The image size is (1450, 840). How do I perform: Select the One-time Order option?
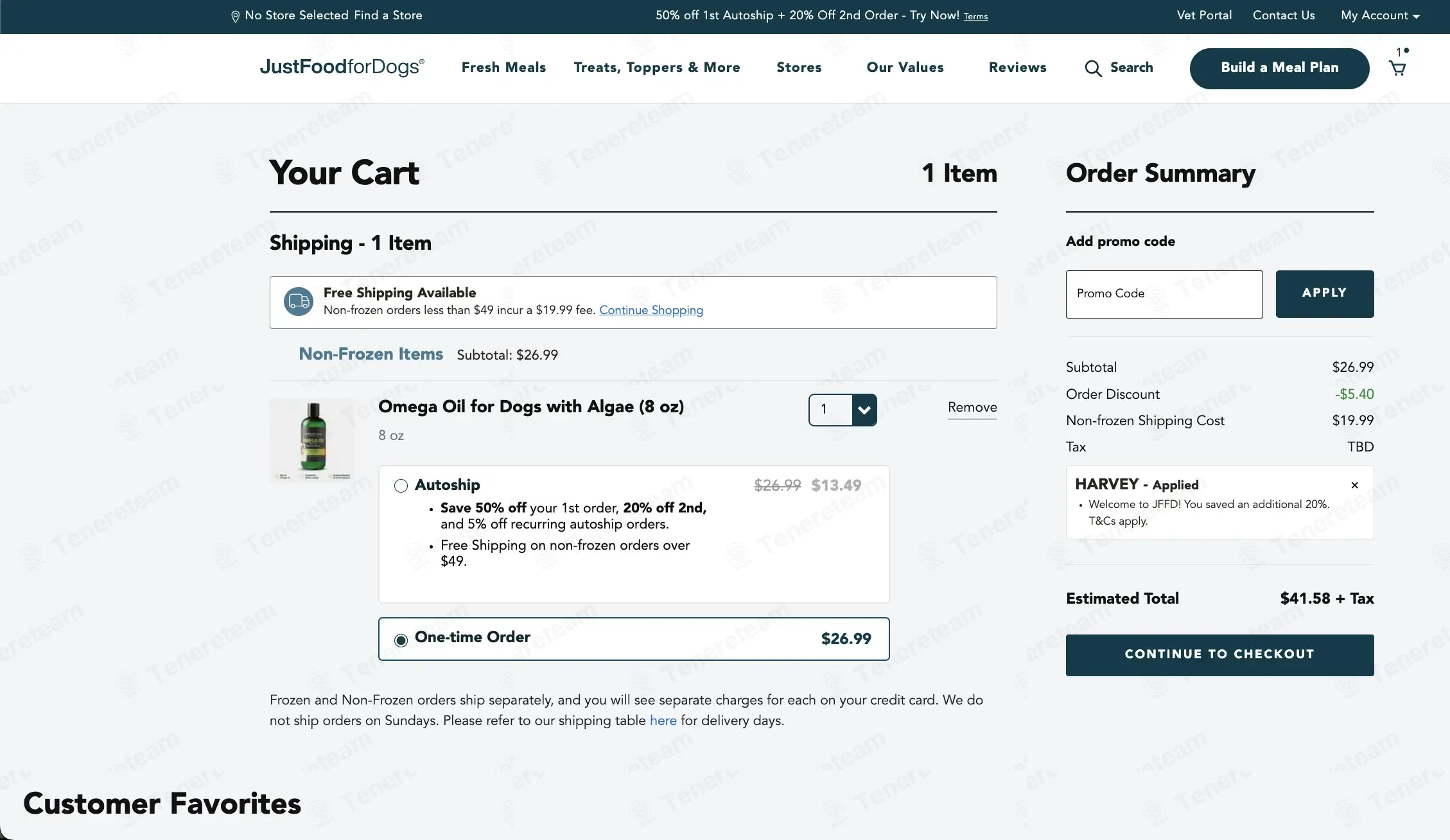pos(401,640)
